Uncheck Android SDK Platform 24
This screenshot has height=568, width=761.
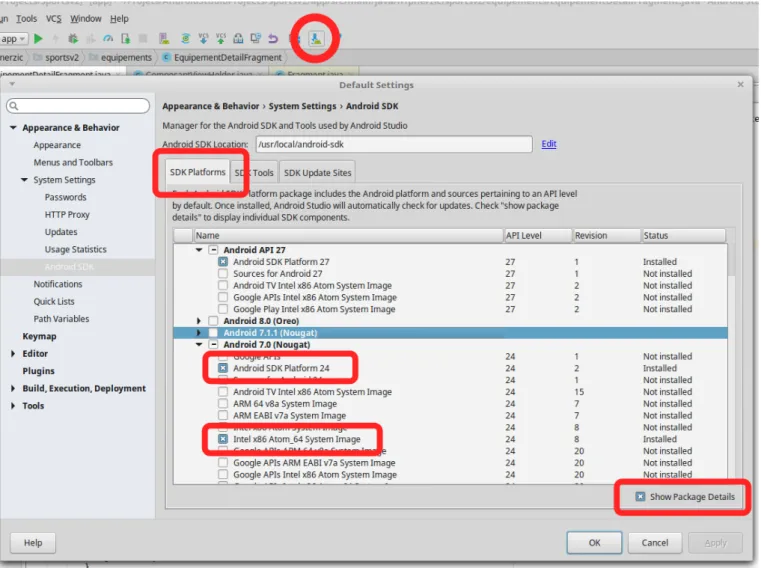(x=223, y=368)
